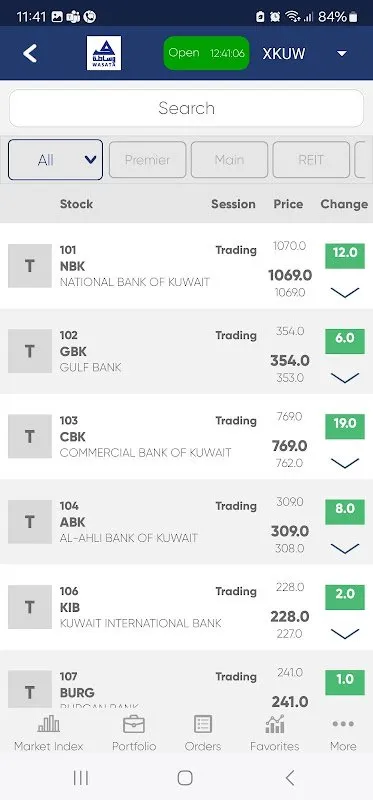The width and height of the screenshot is (373, 800).
Task: Expand the ABK row chevron
Action: (x=345, y=548)
